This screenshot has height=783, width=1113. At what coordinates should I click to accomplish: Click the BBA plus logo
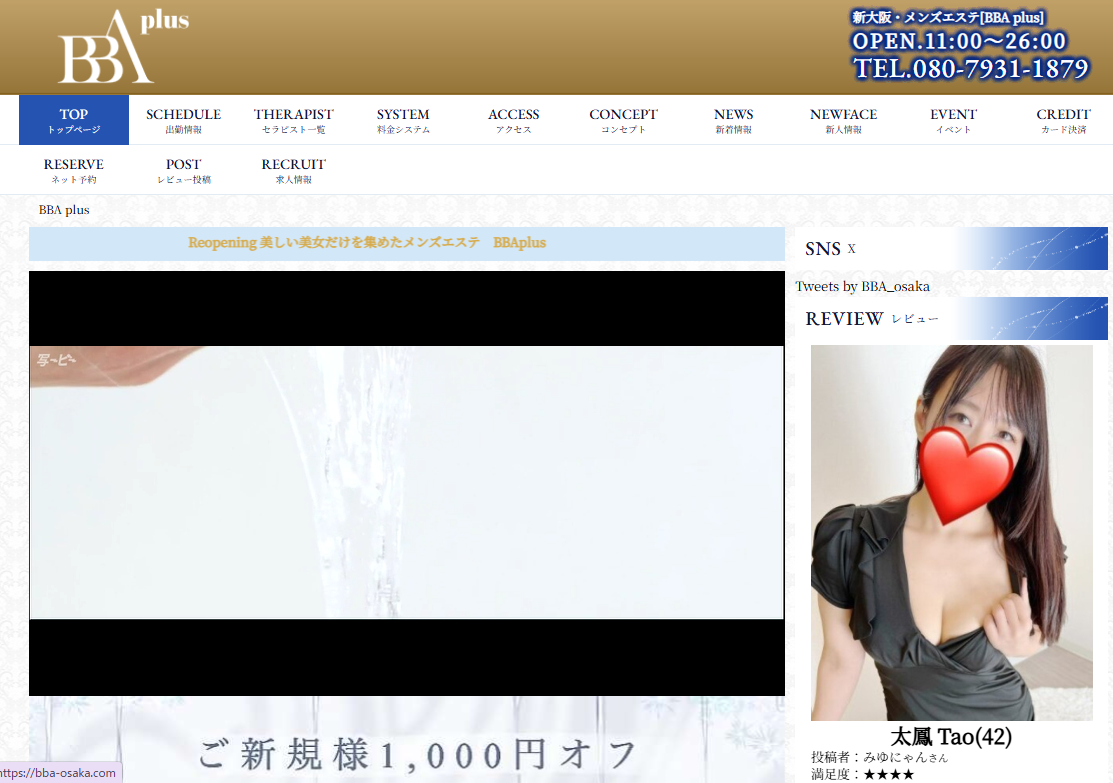123,47
